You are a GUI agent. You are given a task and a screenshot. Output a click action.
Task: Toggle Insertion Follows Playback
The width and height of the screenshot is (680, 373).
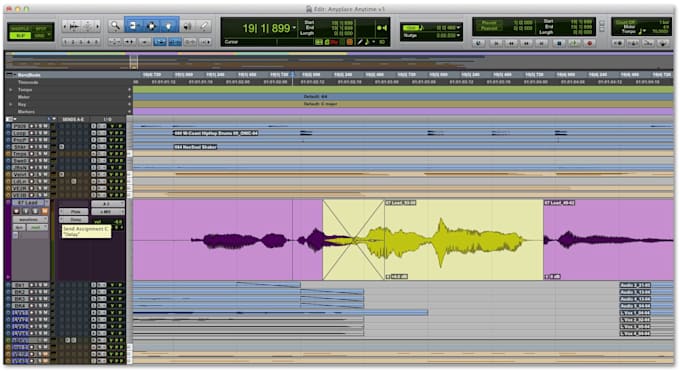[205, 42]
